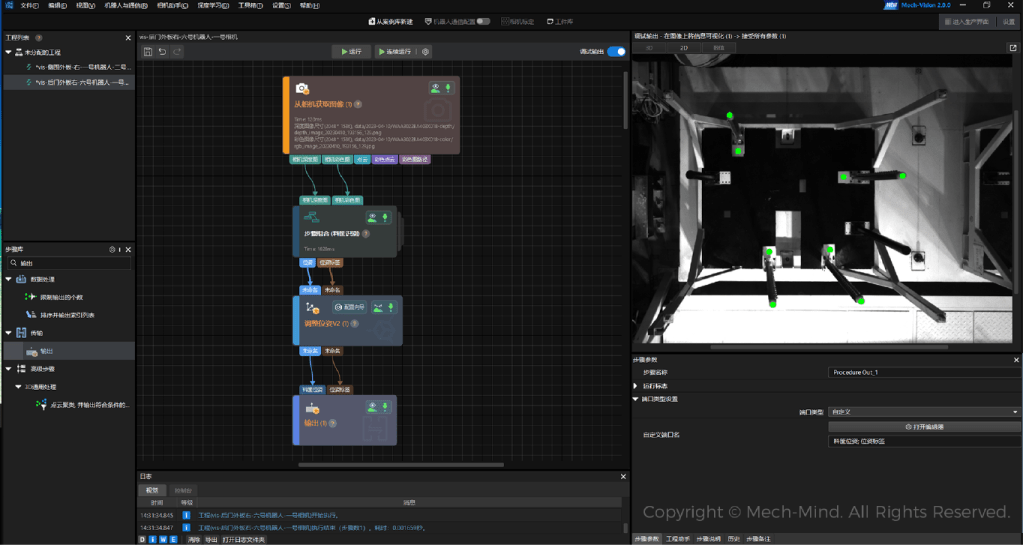Click the camera icon on the capture step
The image size is (1023, 545).
[302, 89]
